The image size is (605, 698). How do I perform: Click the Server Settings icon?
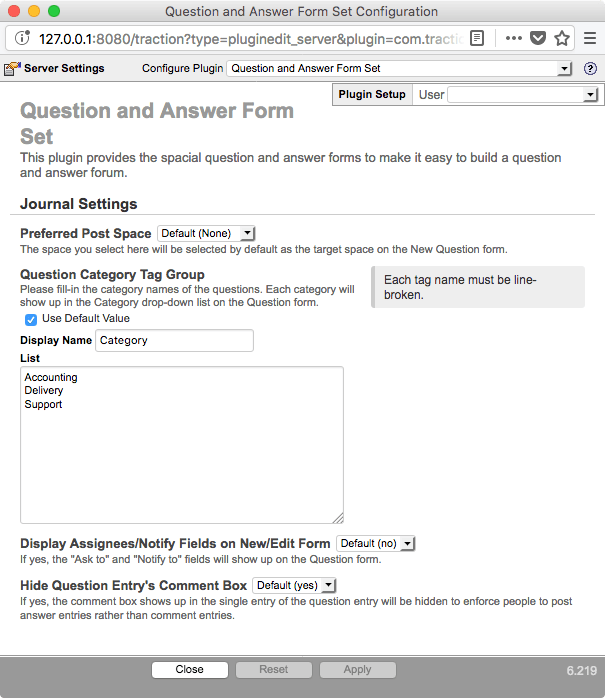point(12,69)
